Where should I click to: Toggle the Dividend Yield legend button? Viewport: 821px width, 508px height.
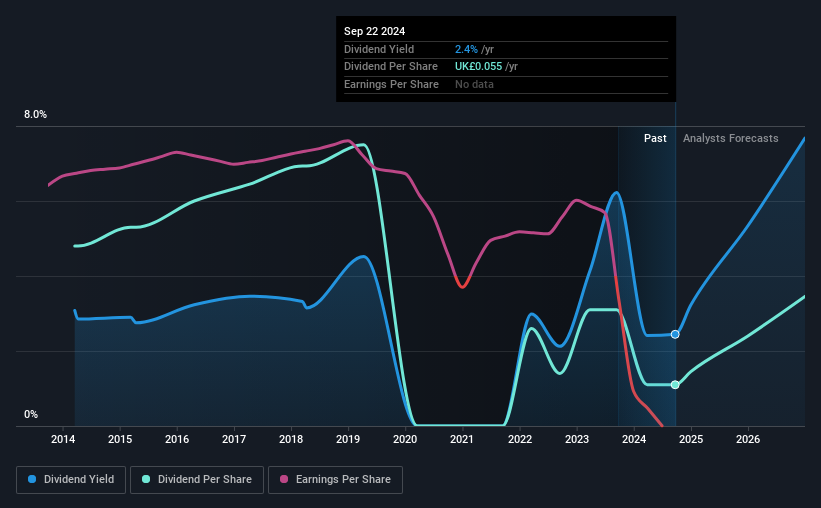click(x=71, y=480)
